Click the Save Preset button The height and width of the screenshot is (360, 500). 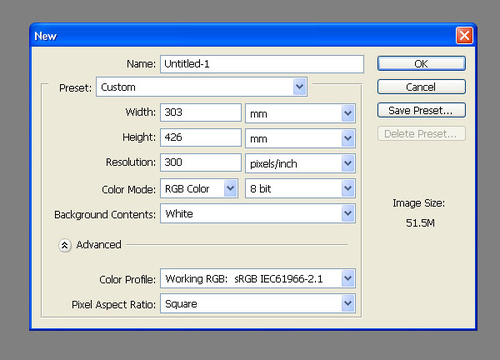point(421,110)
